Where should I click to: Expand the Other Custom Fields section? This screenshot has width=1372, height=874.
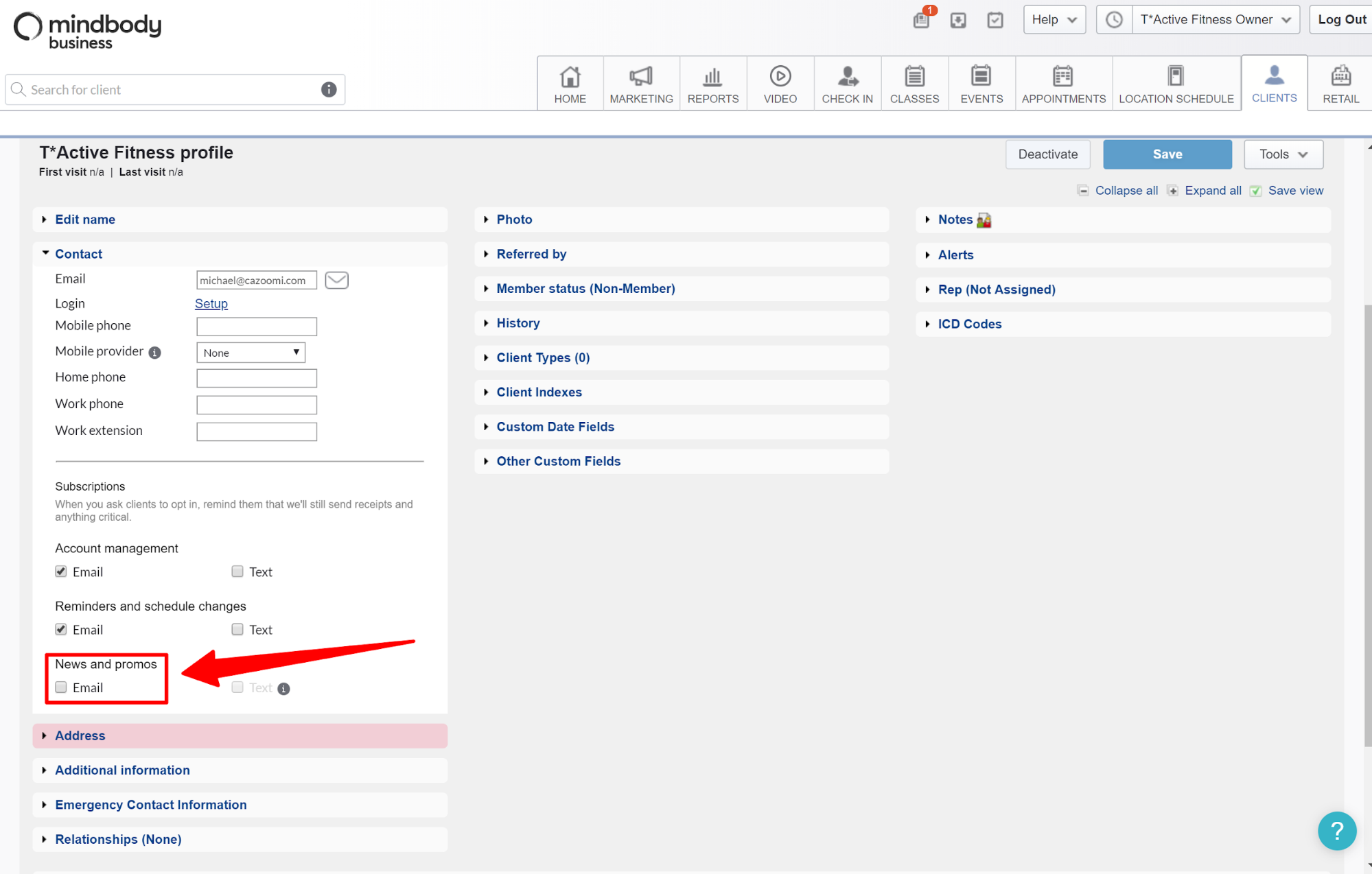point(682,461)
